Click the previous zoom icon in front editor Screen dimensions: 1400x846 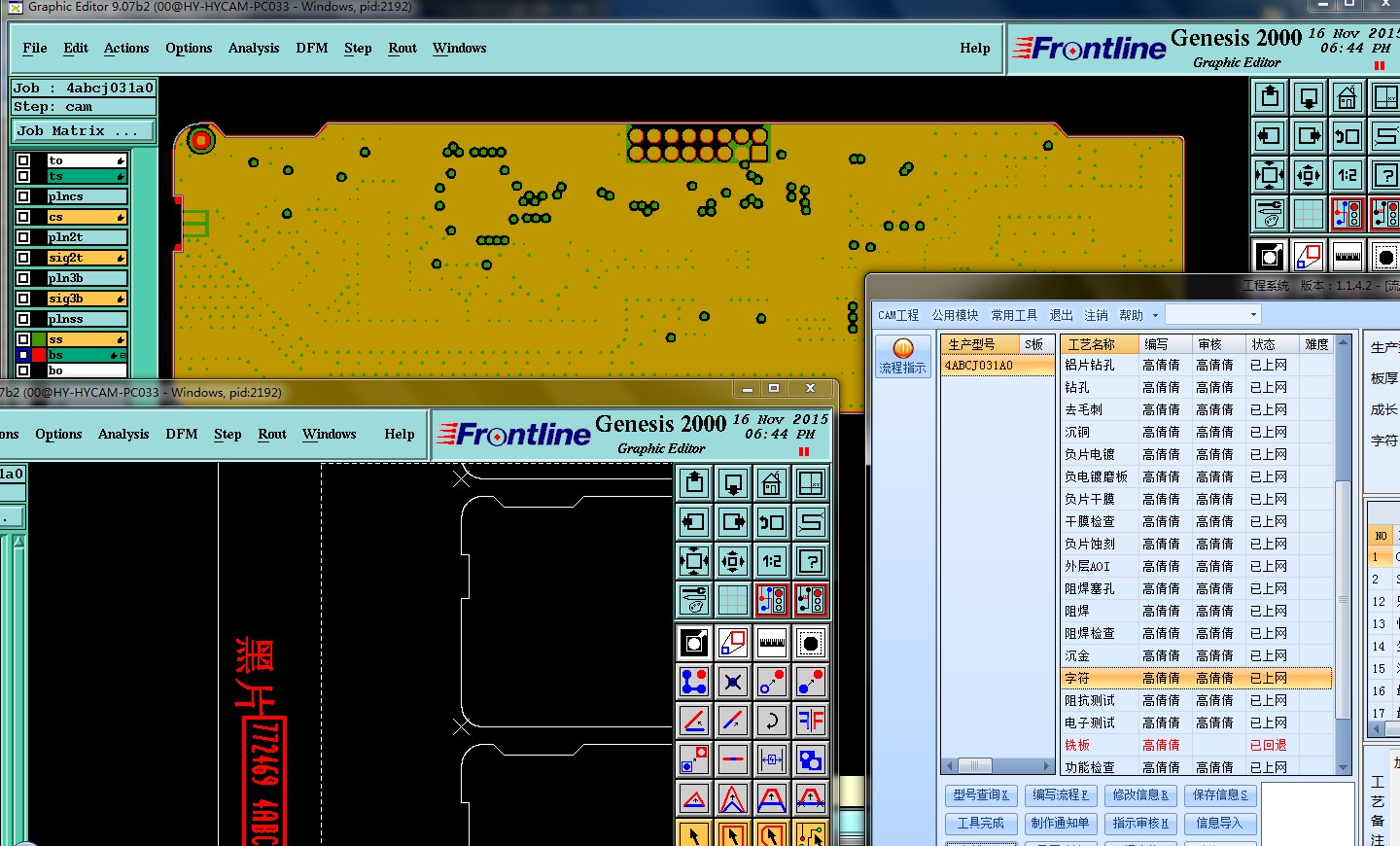click(772, 522)
